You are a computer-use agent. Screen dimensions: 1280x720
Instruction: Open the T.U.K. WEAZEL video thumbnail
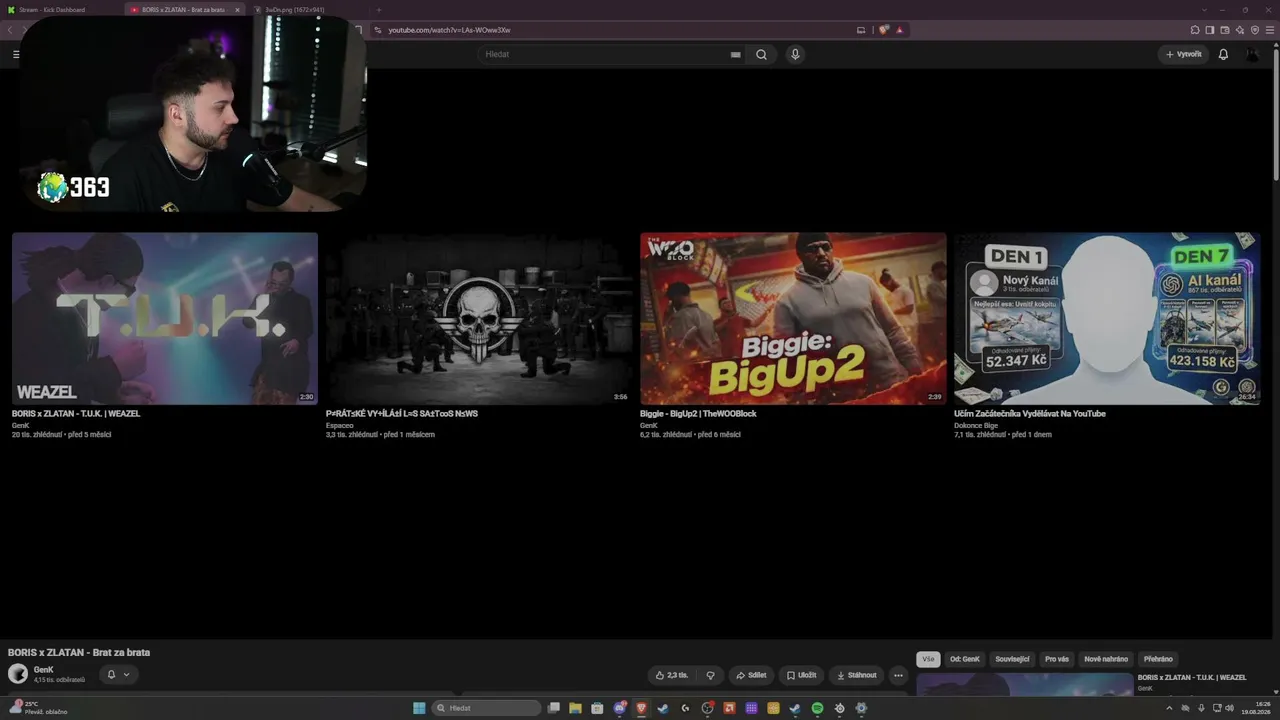165,318
